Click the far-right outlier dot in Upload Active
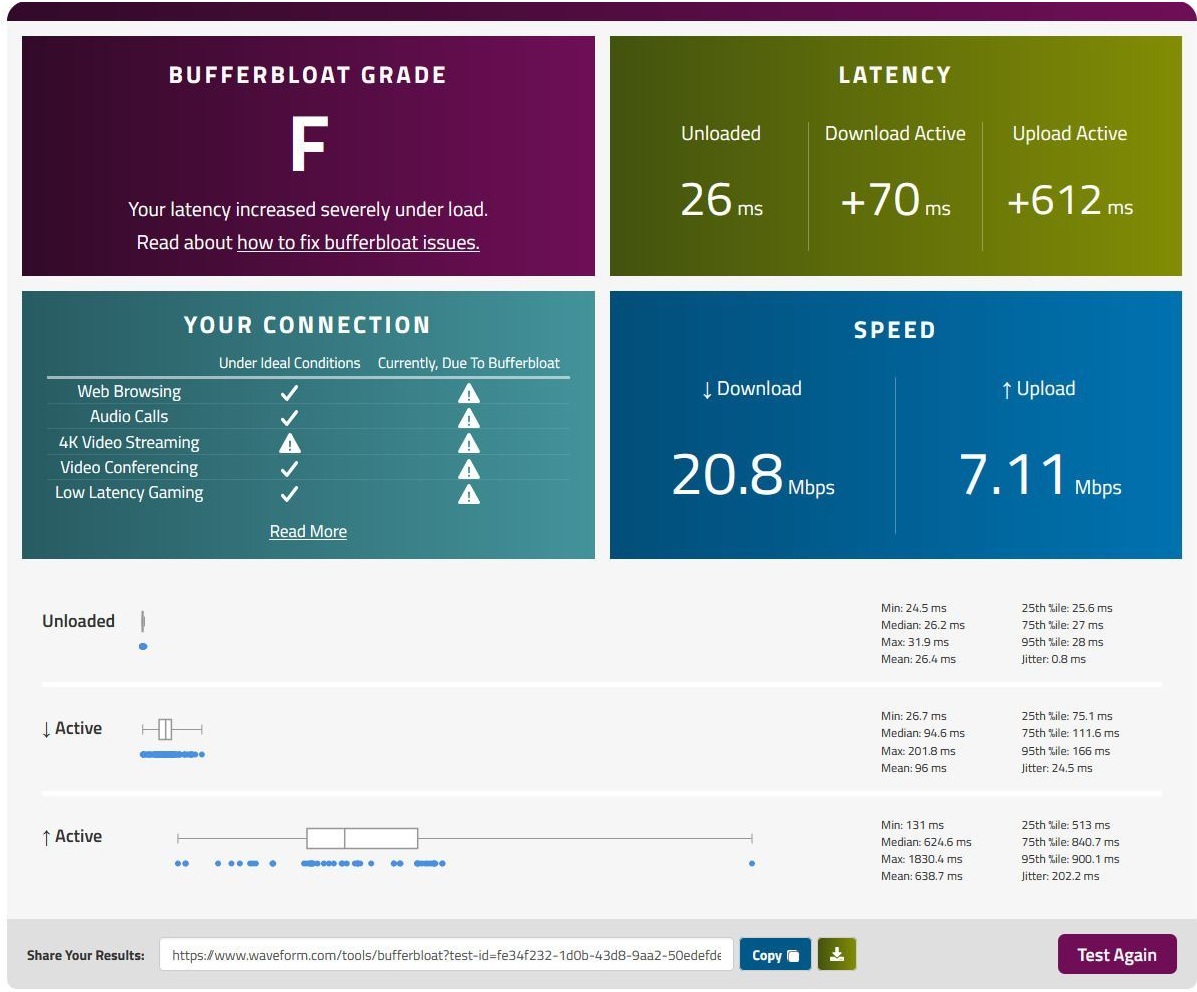This screenshot has height=992, width=1197. tap(752, 863)
